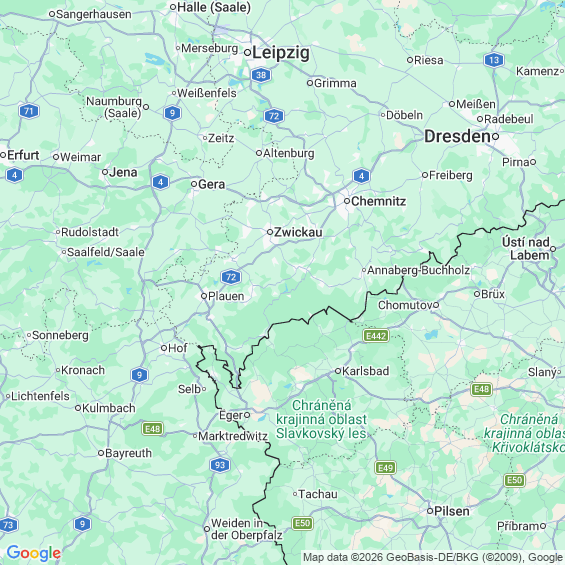Viewport: 565px width, 565px height.
Task: Click the Karlsbad town label
Action: [x=365, y=371]
